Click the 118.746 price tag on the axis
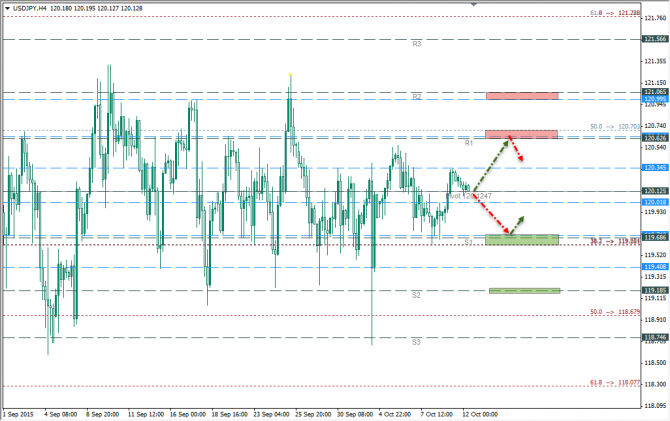The height and width of the screenshot is (421, 670). (x=655, y=337)
